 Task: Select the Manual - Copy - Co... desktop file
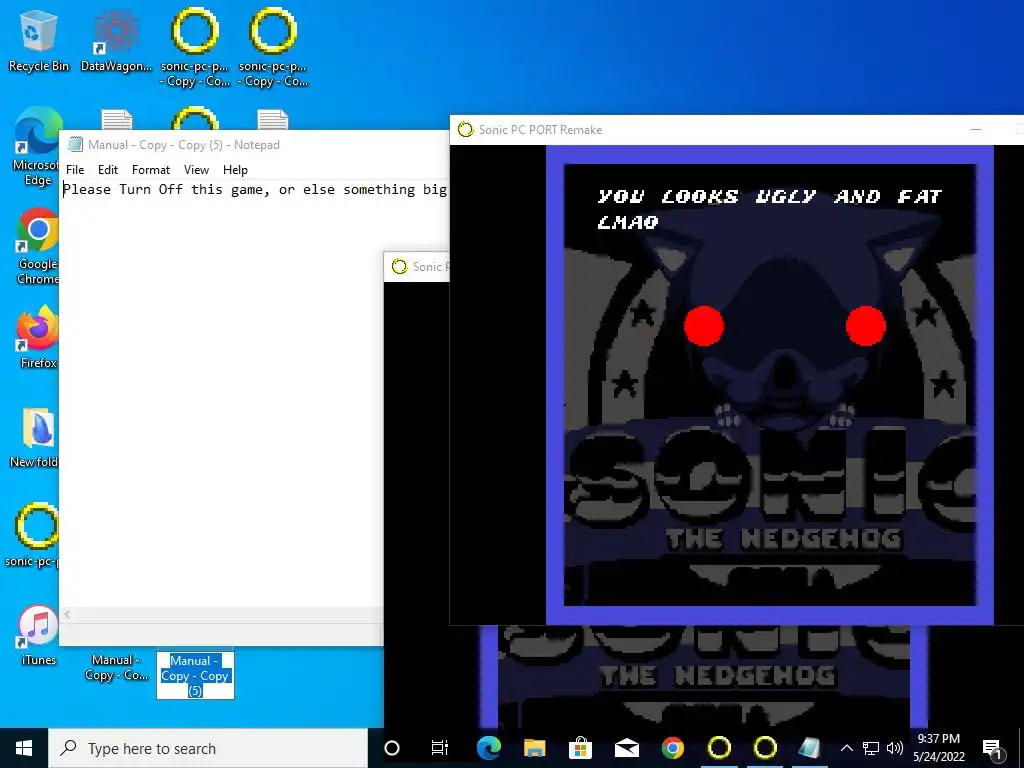[116, 667]
